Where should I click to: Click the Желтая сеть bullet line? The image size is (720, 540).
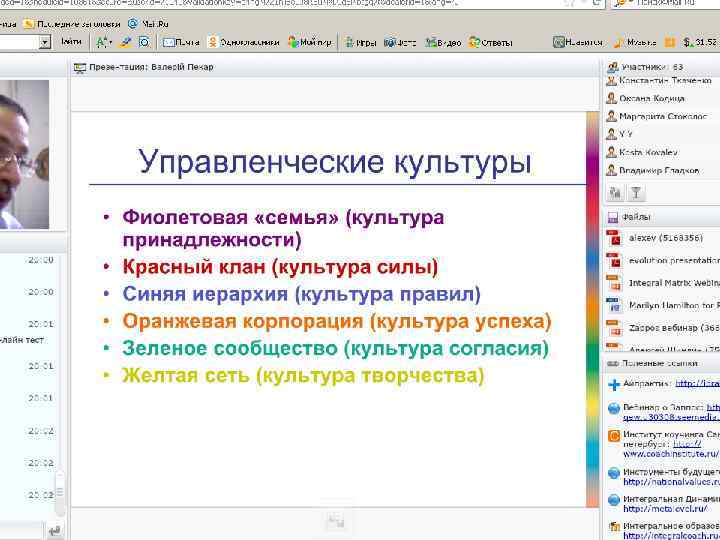303,376
